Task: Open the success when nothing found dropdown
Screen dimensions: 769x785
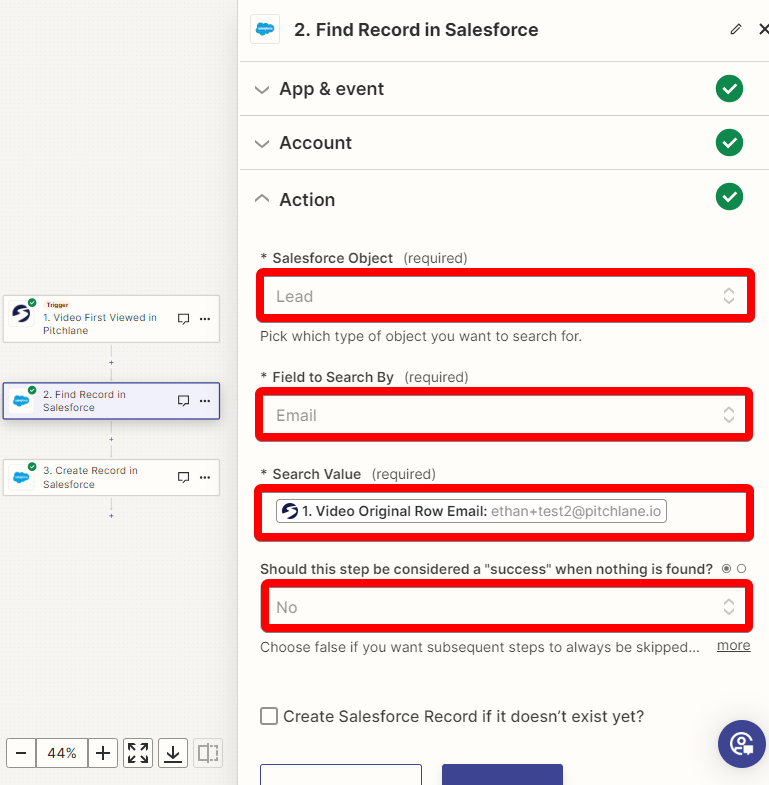Action: [x=506, y=607]
